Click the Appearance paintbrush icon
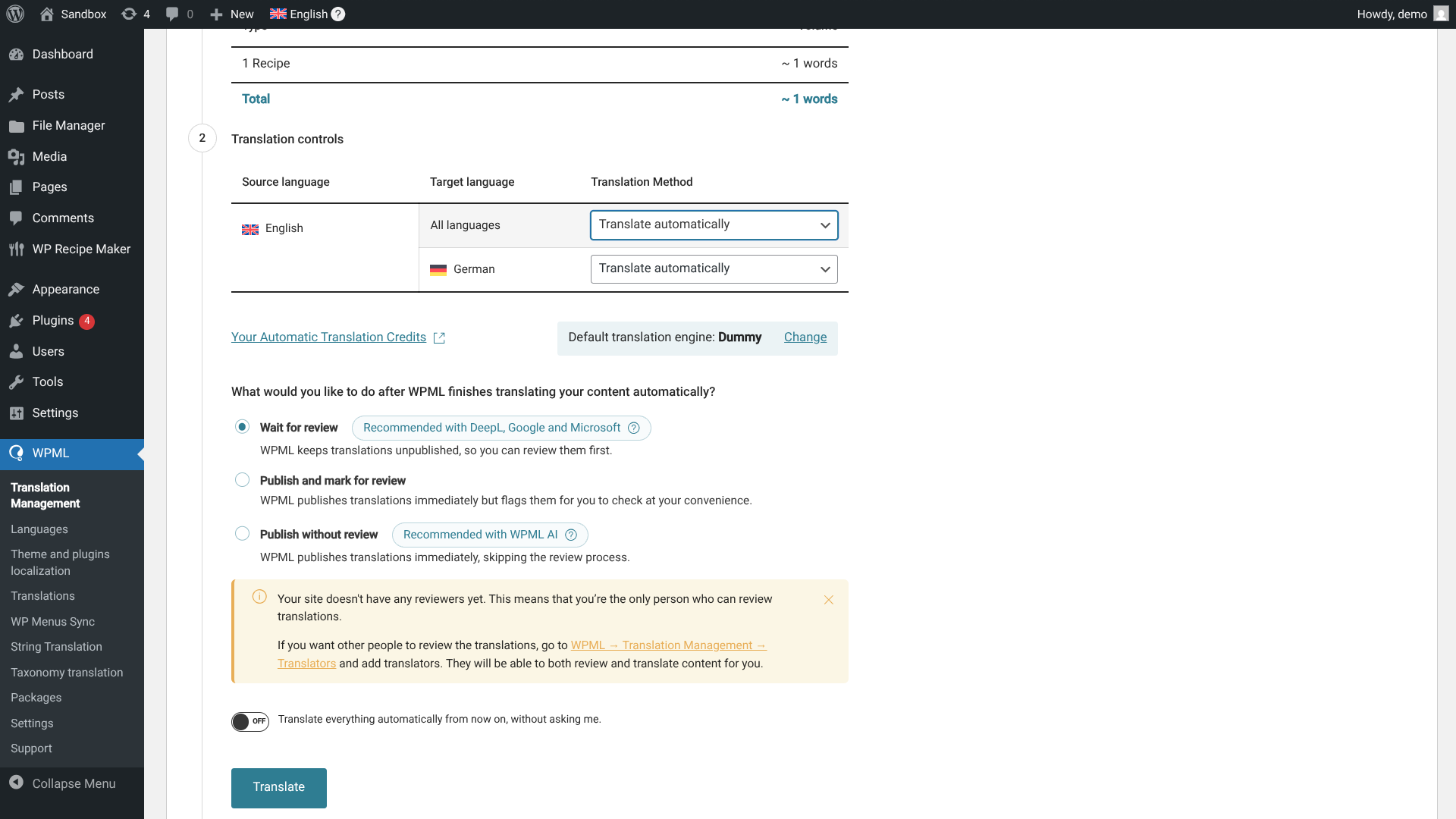This screenshot has height=819, width=1456. [17, 290]
